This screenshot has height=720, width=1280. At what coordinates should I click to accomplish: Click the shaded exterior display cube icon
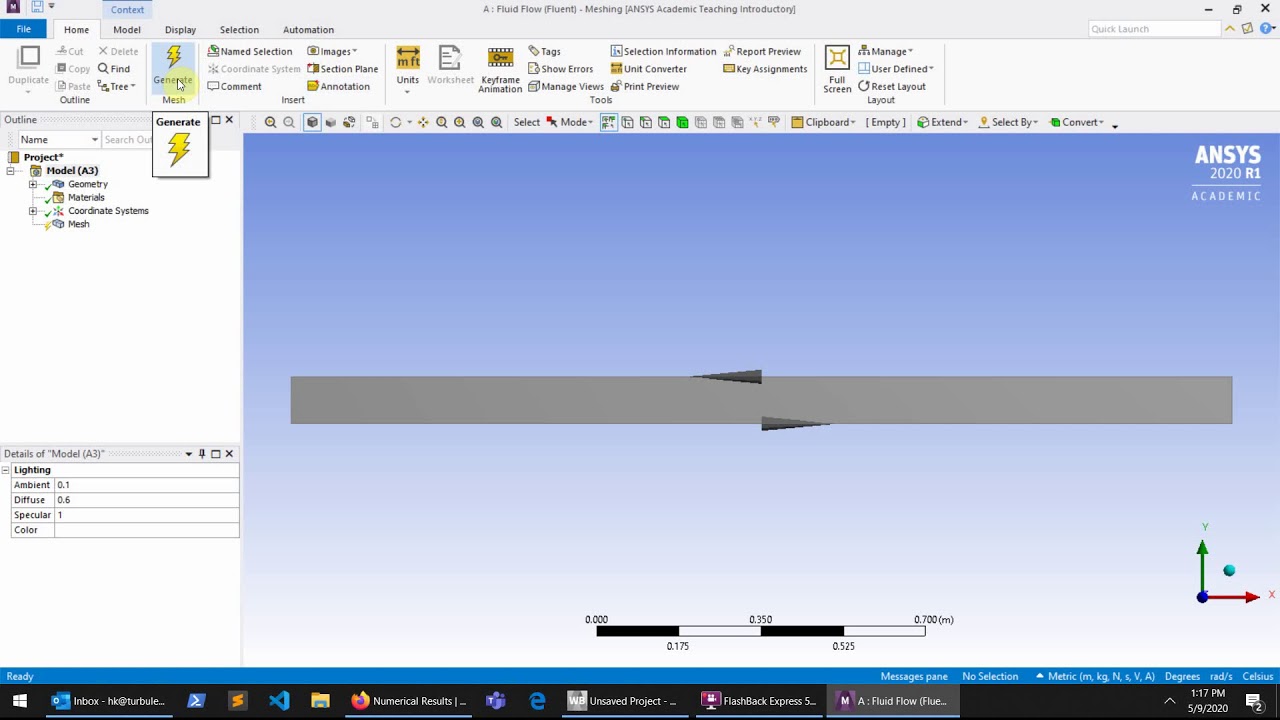[x=312, y=122]
